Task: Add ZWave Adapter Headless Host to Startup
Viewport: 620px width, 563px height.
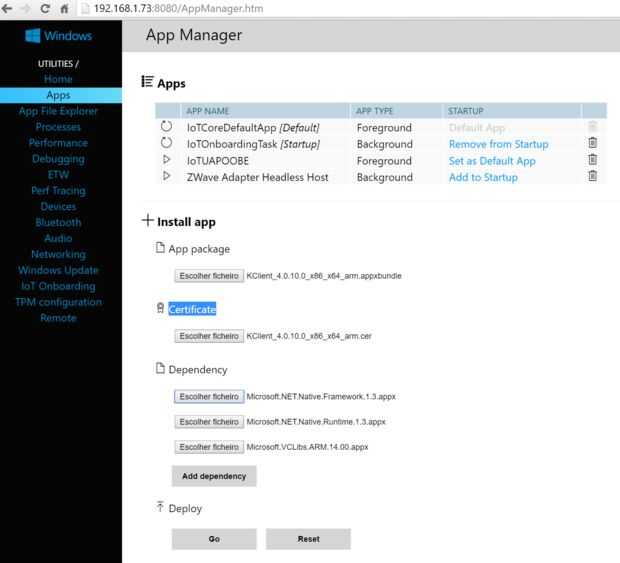Action: (483, 177)
